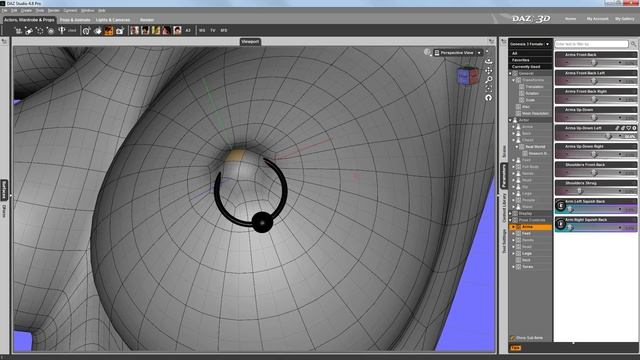This screenshot has height=360, width=640.
Task: Click the orange highlighted face toolbar icon
Action: tap(109, 31)
